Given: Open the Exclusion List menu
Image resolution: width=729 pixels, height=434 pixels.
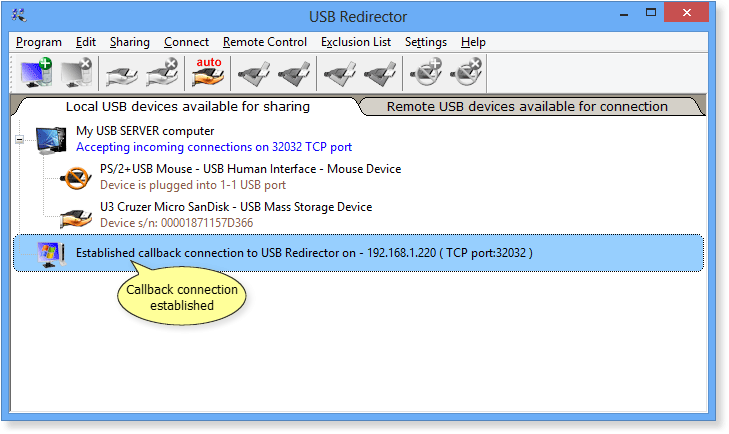Looking at the screenshot, I should [x=356, y=42].
